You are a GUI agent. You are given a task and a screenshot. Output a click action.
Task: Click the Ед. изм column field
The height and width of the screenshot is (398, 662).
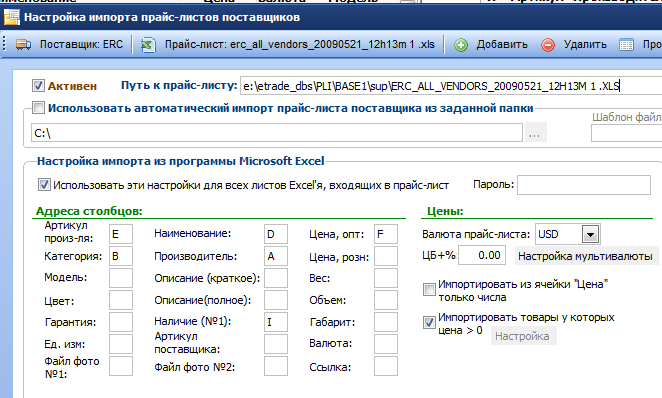pyautogui.click(x=121, y=344)
